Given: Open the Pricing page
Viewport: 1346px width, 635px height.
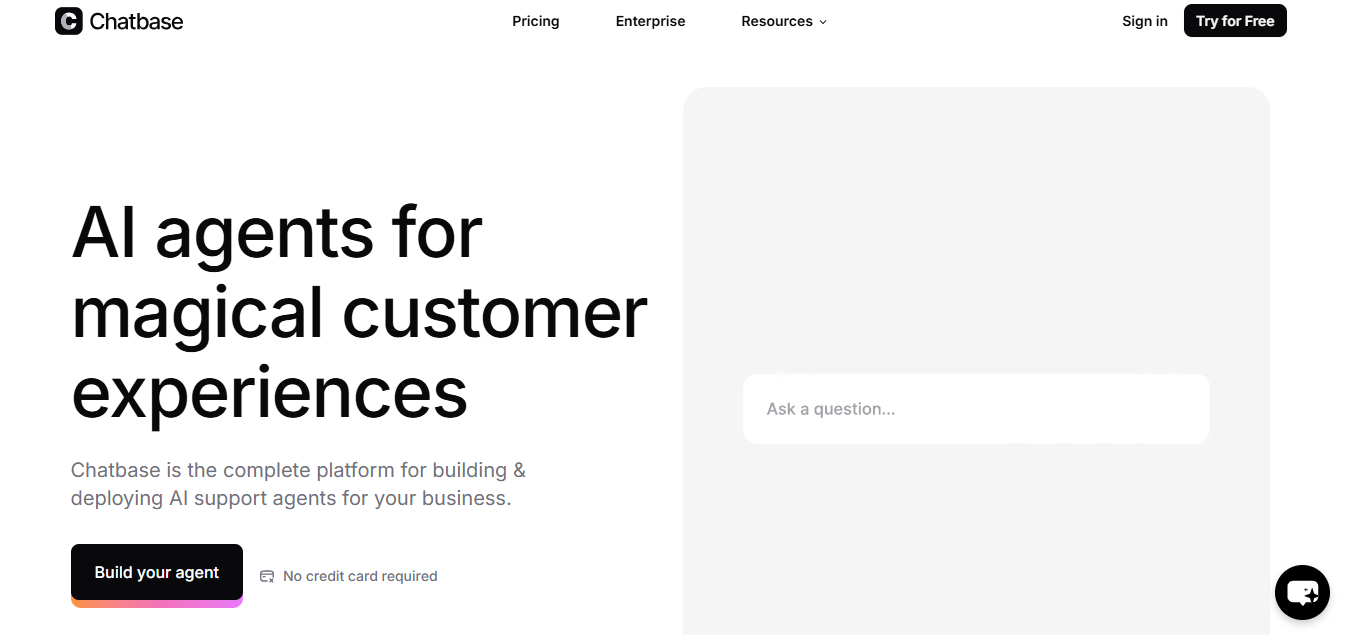Looking at the screenshot, I should coord(535,21).
